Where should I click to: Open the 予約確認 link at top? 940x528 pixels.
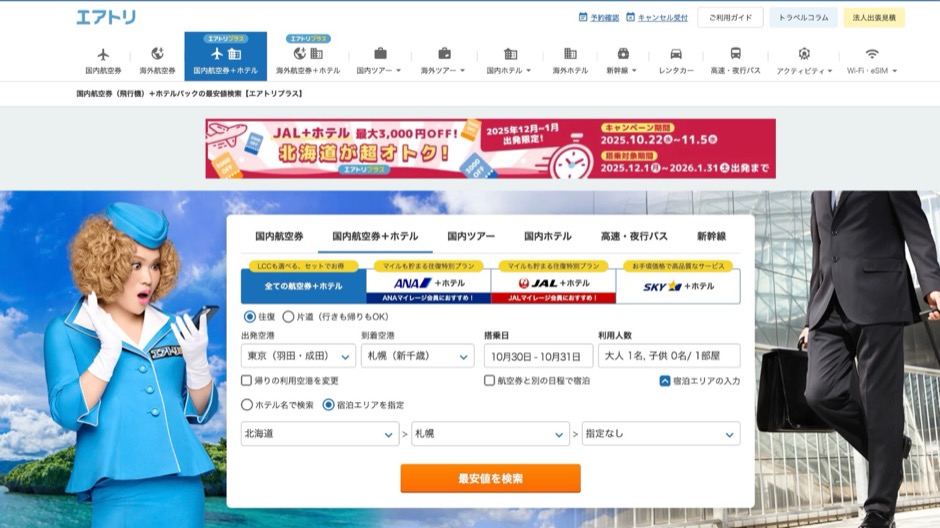[x=599, y=18]
